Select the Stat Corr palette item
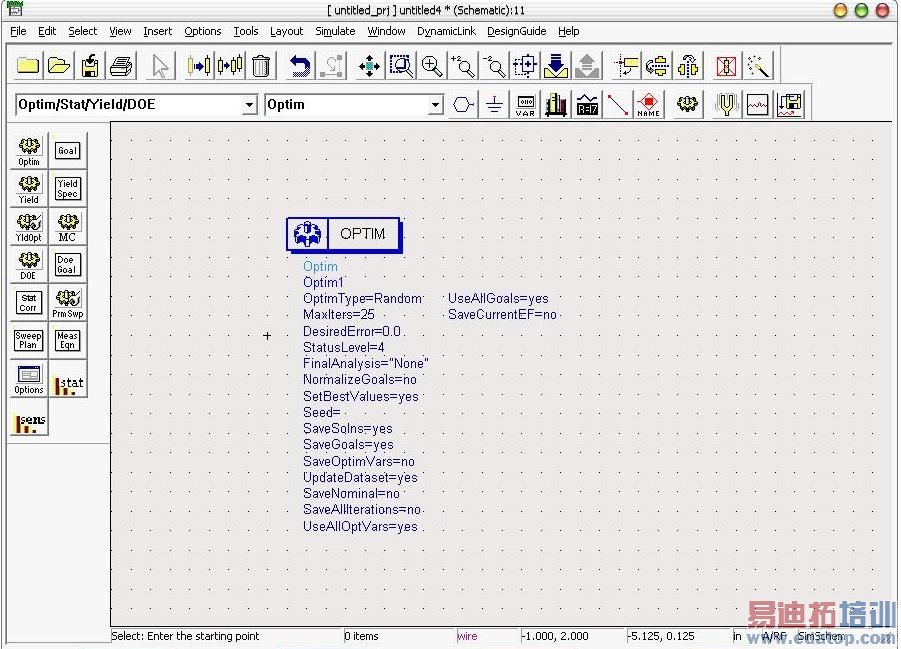The image size is (901, 649). 29,303
